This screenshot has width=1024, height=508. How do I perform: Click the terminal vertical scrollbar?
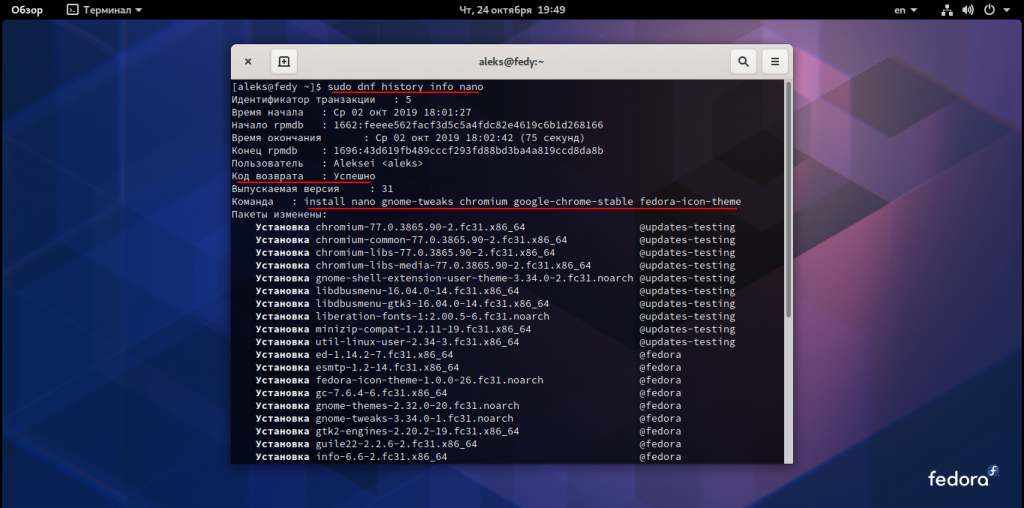point(788,199)
